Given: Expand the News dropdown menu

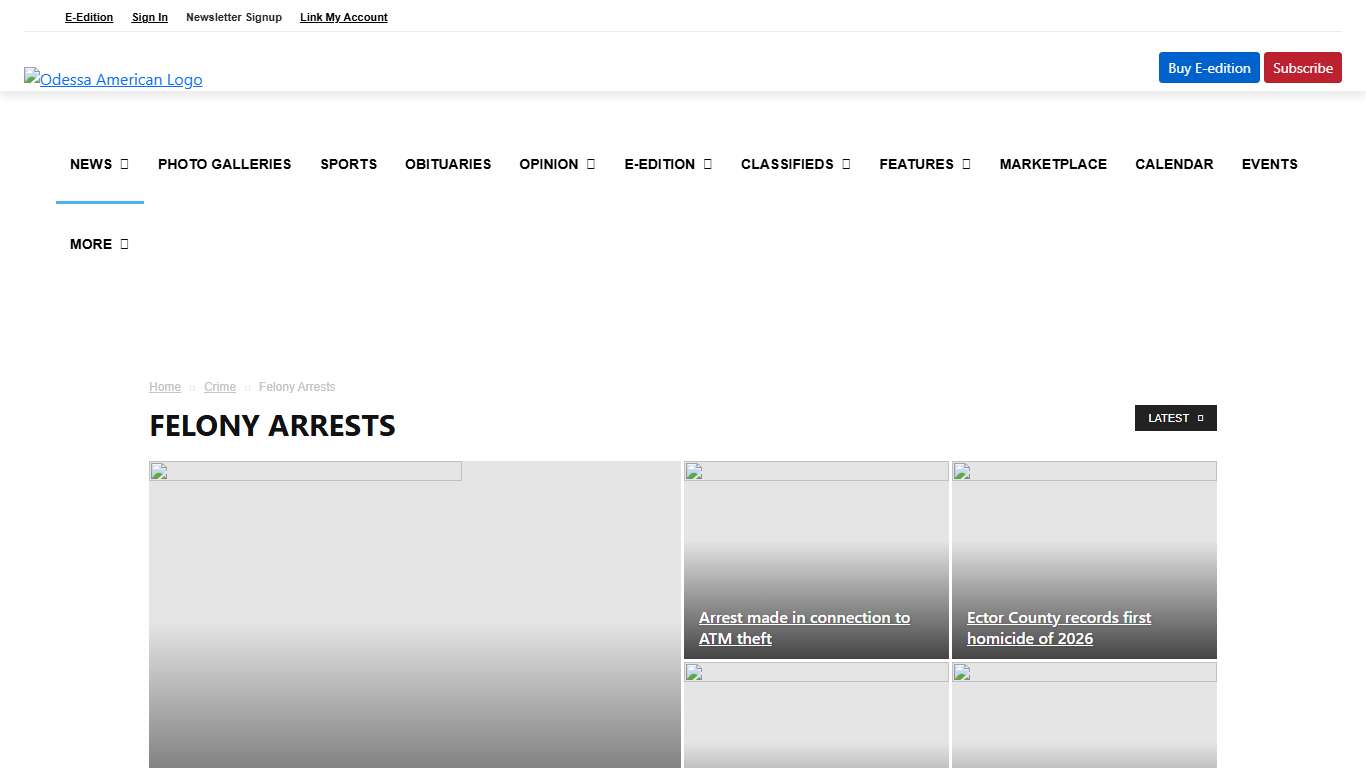Looking at the screenshot, I should click(99, 164).
